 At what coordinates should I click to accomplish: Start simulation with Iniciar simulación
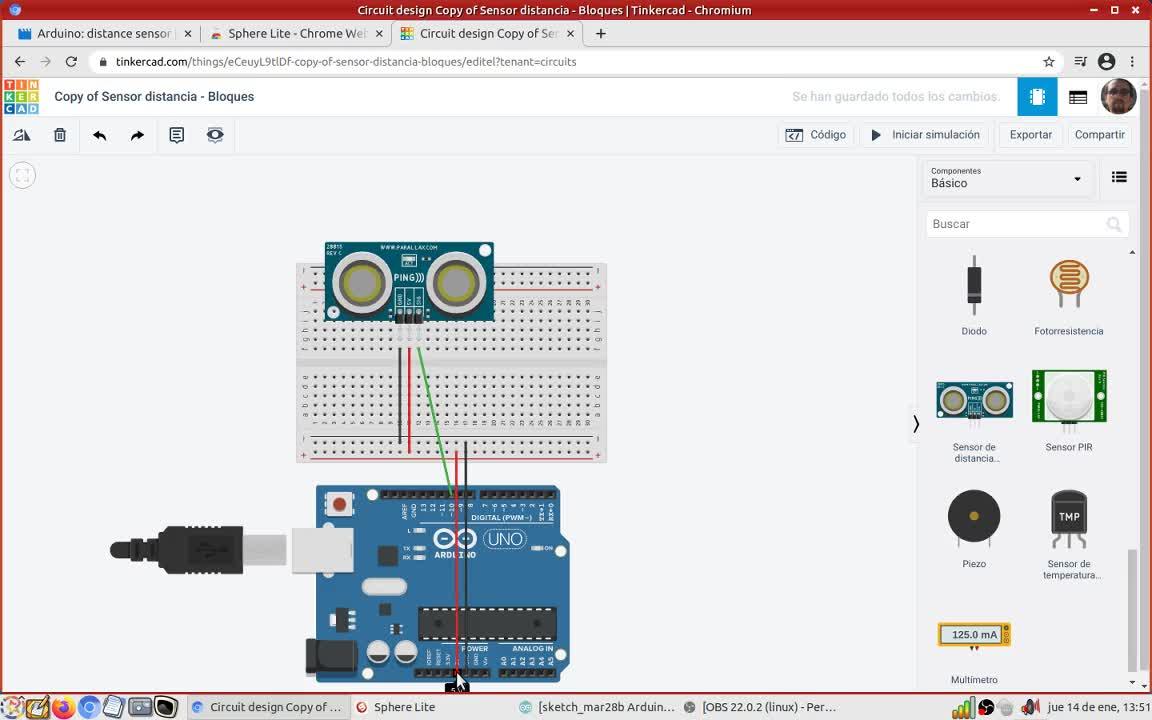click(925, 135)
